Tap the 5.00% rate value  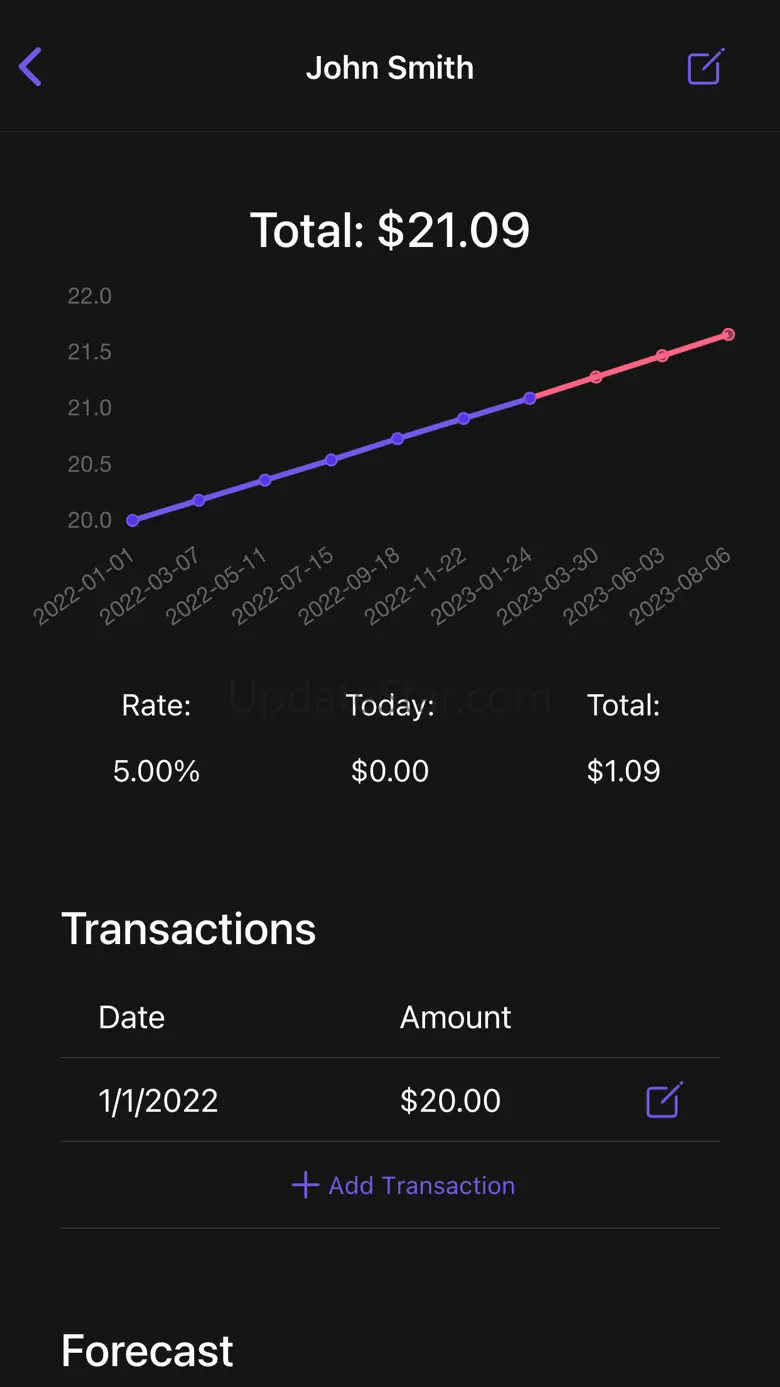point(157,771)
